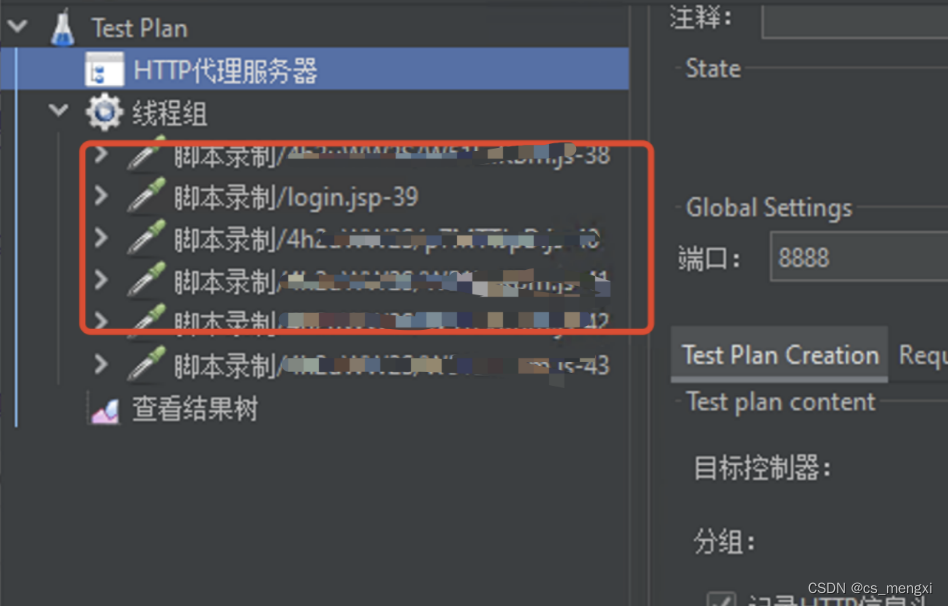Switch to the Test Plan Creation tab
948x606 pixels.
(x=779, y=354)
